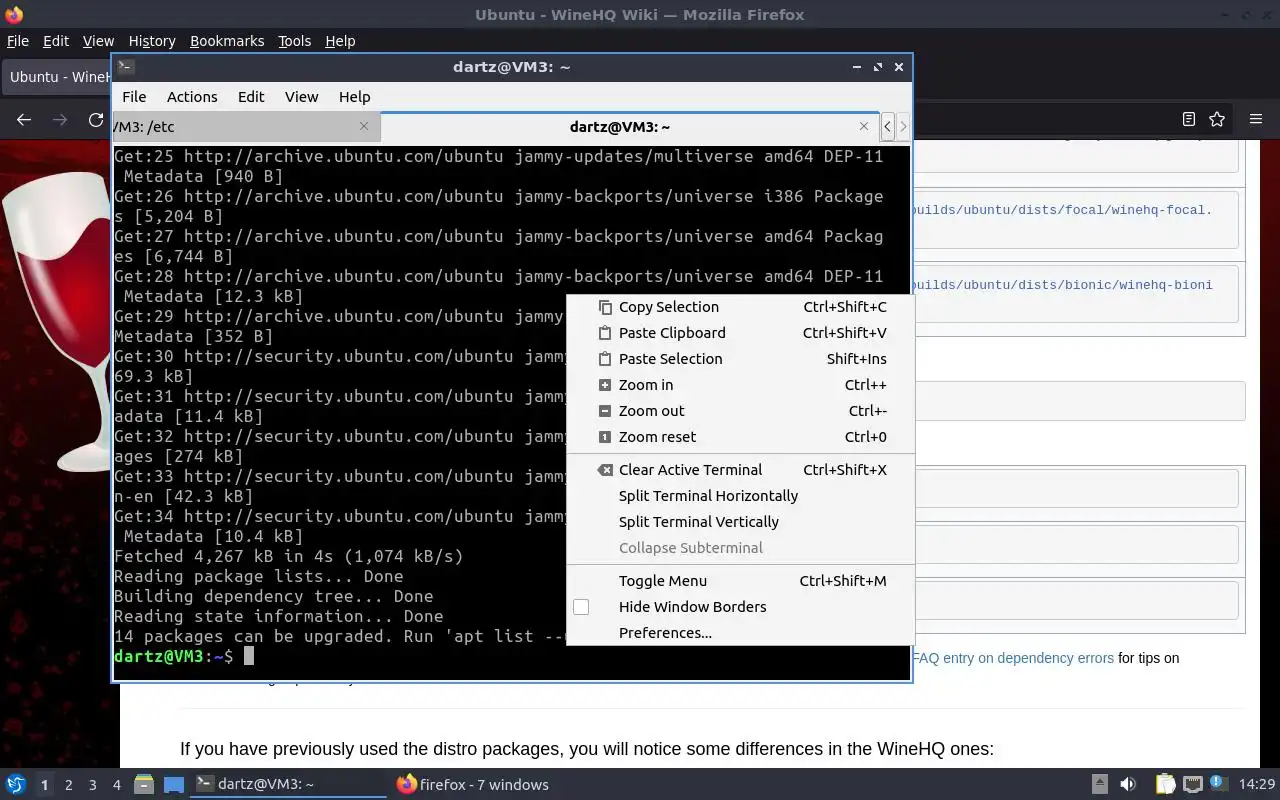The width and height of the screenshot is (1280, 800).
Task: Choose Split Terminal Vertically
Action: pyautogui.click(x=740, y=522)
